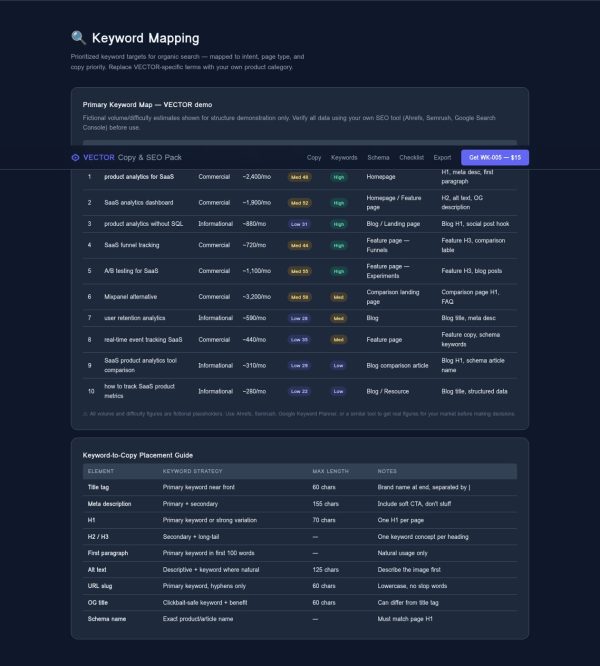
Task: Click 'Feature page — Funnels' cell
Action: pos(388,245)
